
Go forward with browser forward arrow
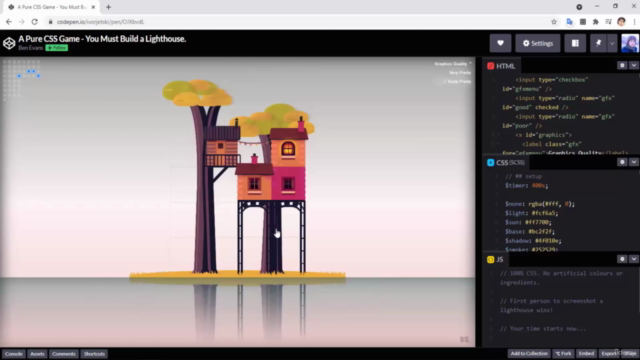[x=22, y=22]
